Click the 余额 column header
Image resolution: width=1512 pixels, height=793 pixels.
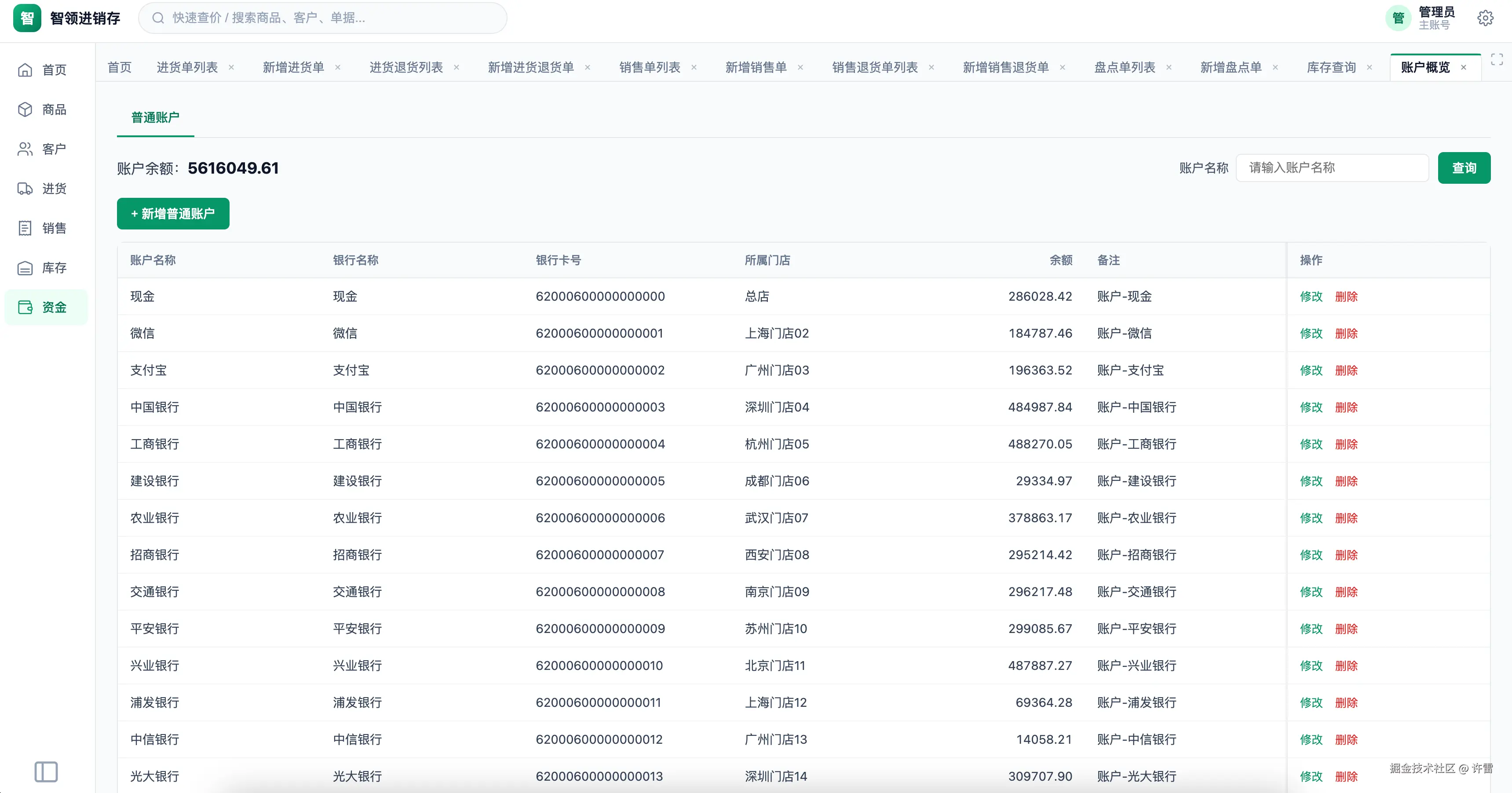(1061, 260)
